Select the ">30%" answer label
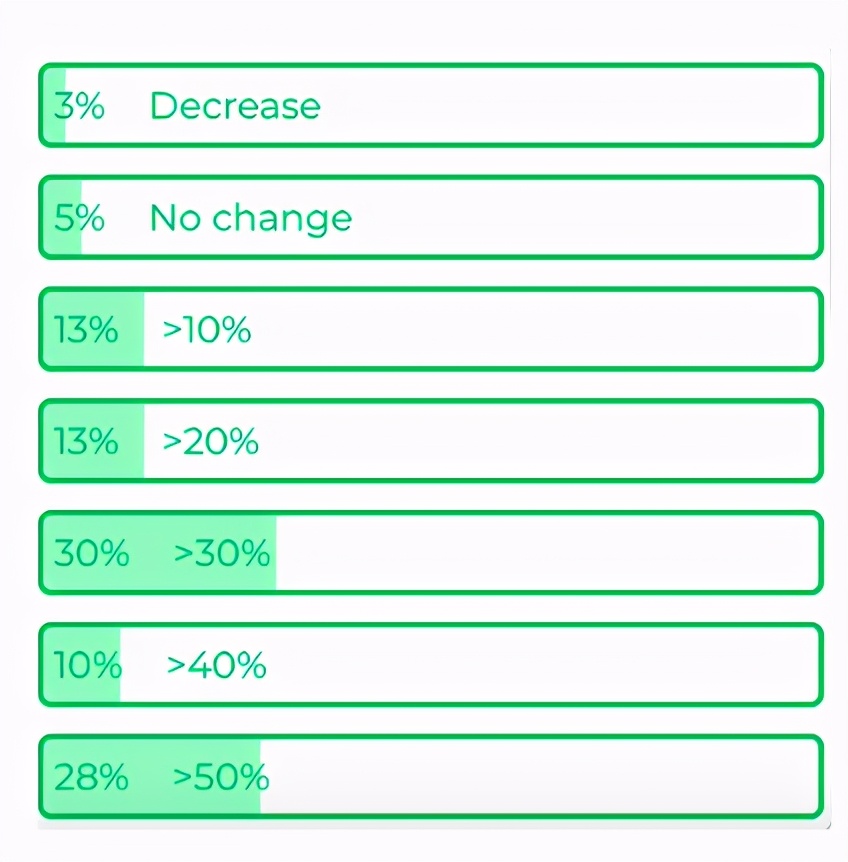848x862 pixels. click(222, 553)
